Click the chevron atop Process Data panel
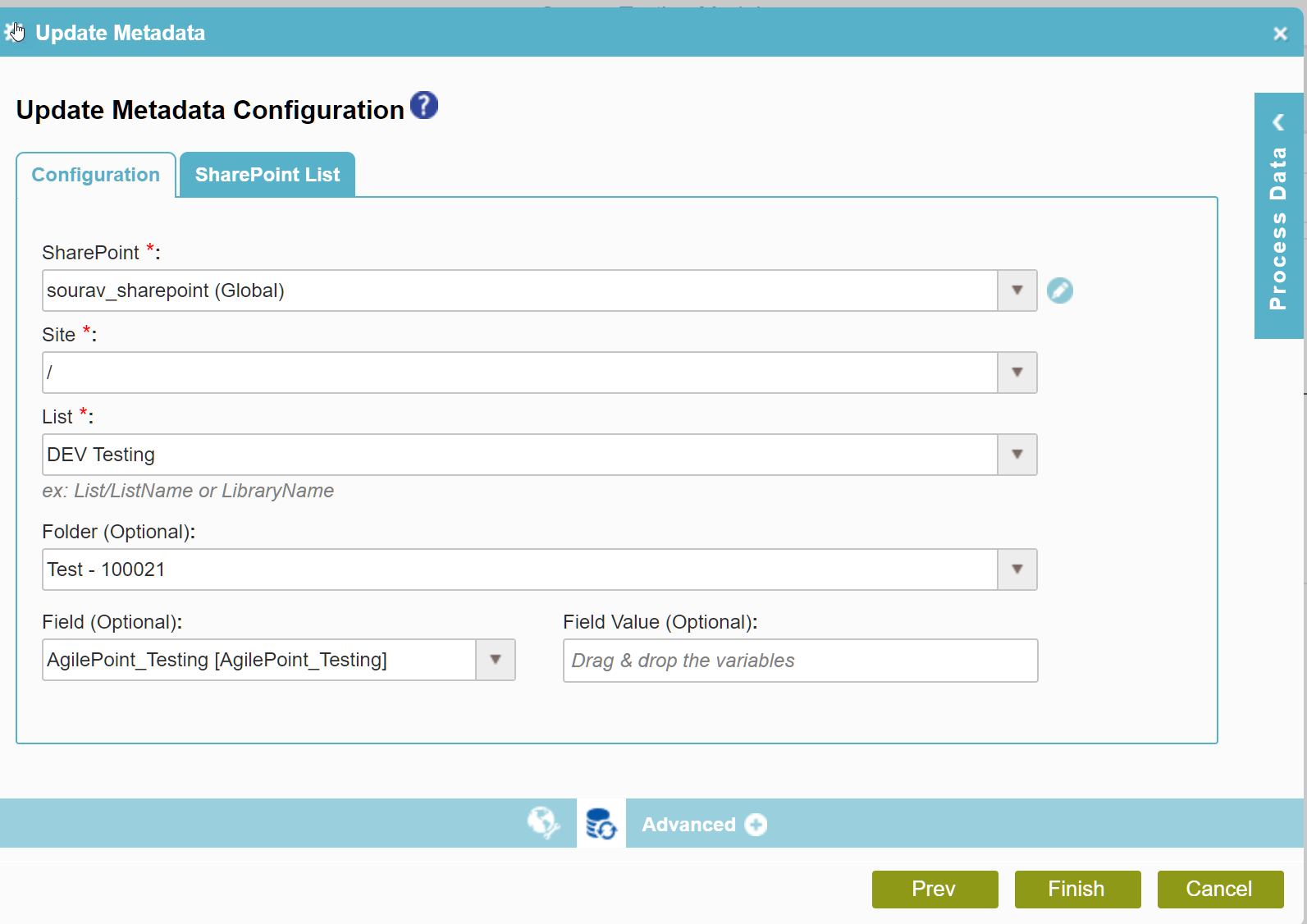The width and height of the screenshot is (1307, 924). click(x=1278, y=122)
